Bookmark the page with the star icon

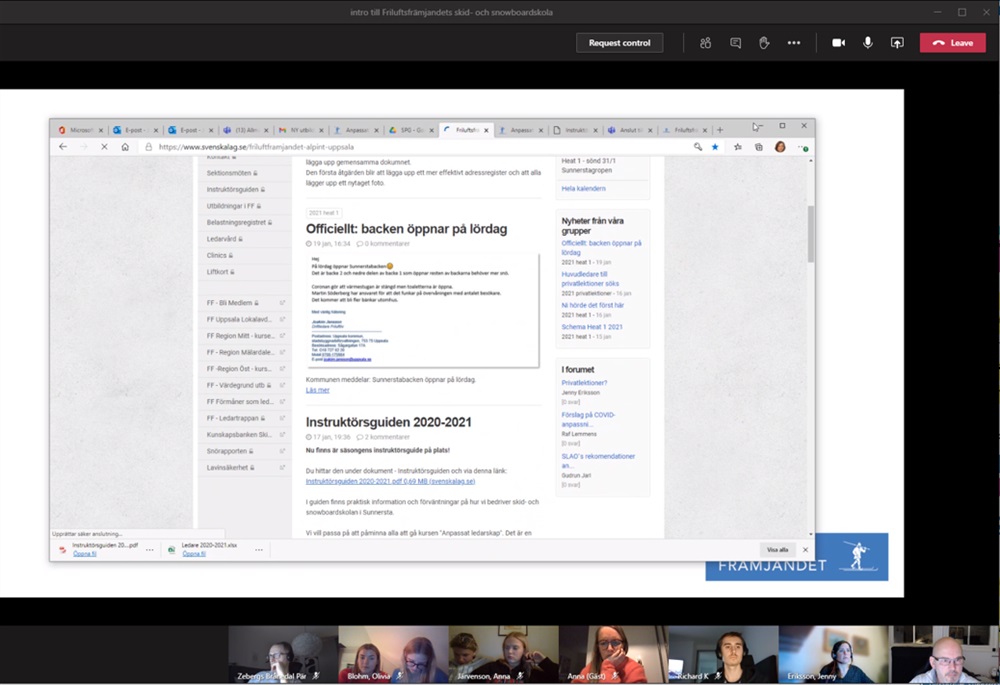[715, 146]
